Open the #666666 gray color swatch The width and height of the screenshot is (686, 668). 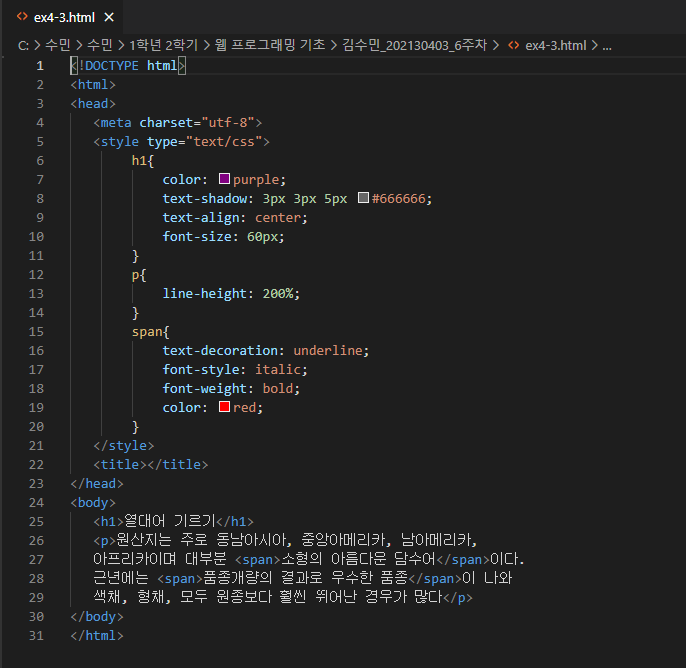pyautogui.click(x=363, y=198)
